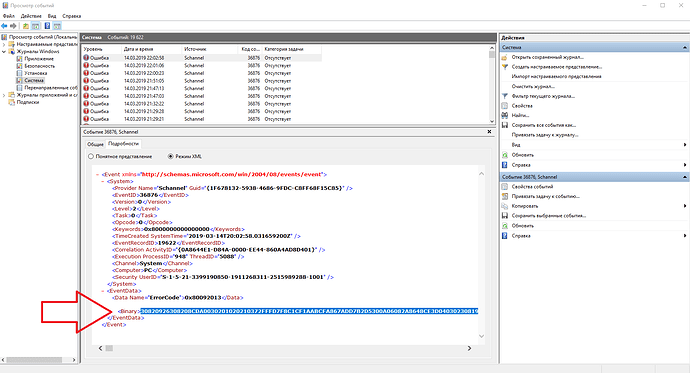Open the Файл menu
This screenshot has height=373, width=690.
point(9,16)
